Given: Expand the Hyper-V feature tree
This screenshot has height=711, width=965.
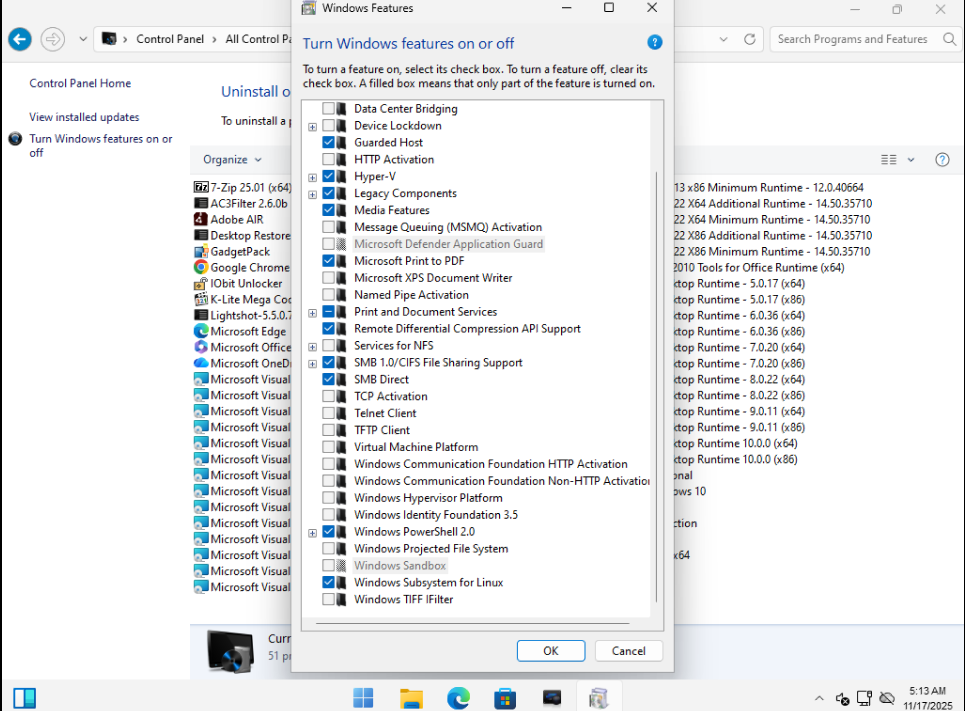Looking at the screenshot, I should point(313,177).
